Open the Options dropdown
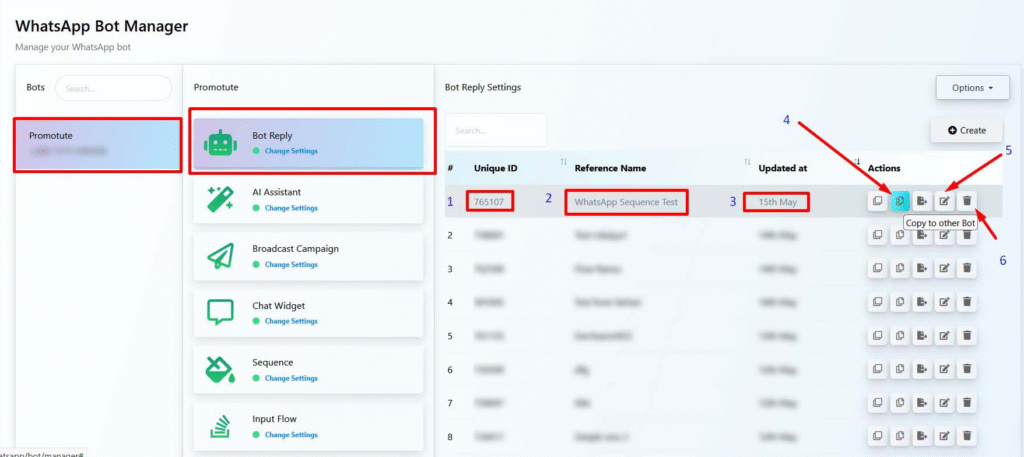 pos(972,87)
